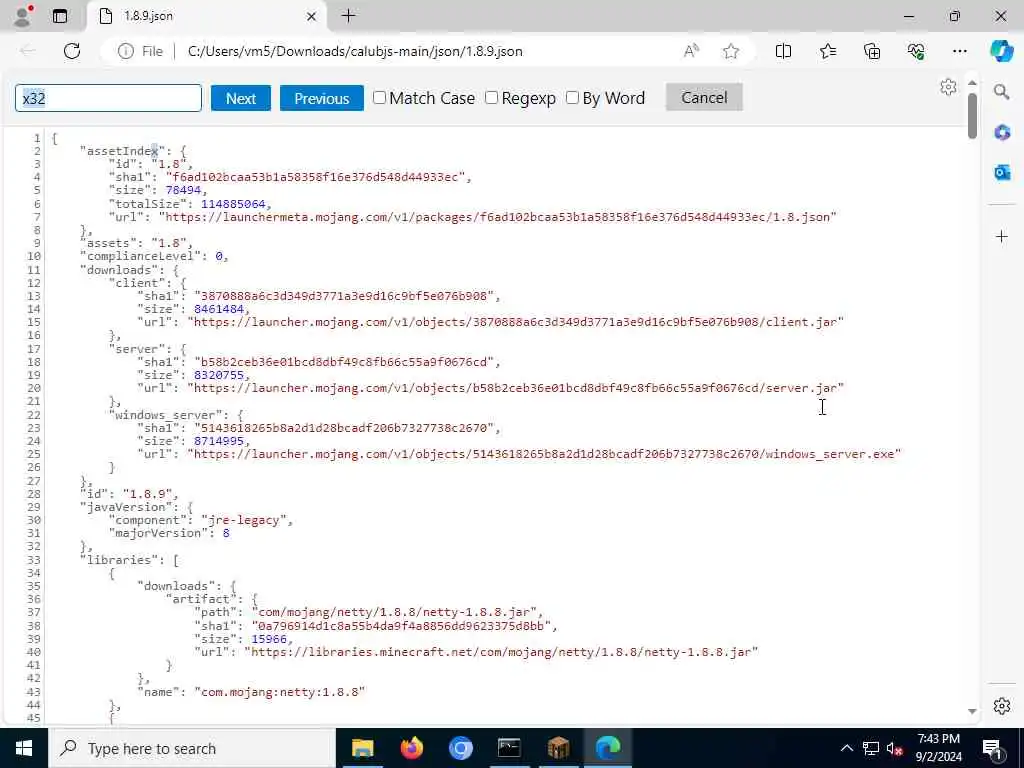Click the "libraries" key text
Image resolution: width=1024 pixels, height=768 pixels.
(119, 560)
